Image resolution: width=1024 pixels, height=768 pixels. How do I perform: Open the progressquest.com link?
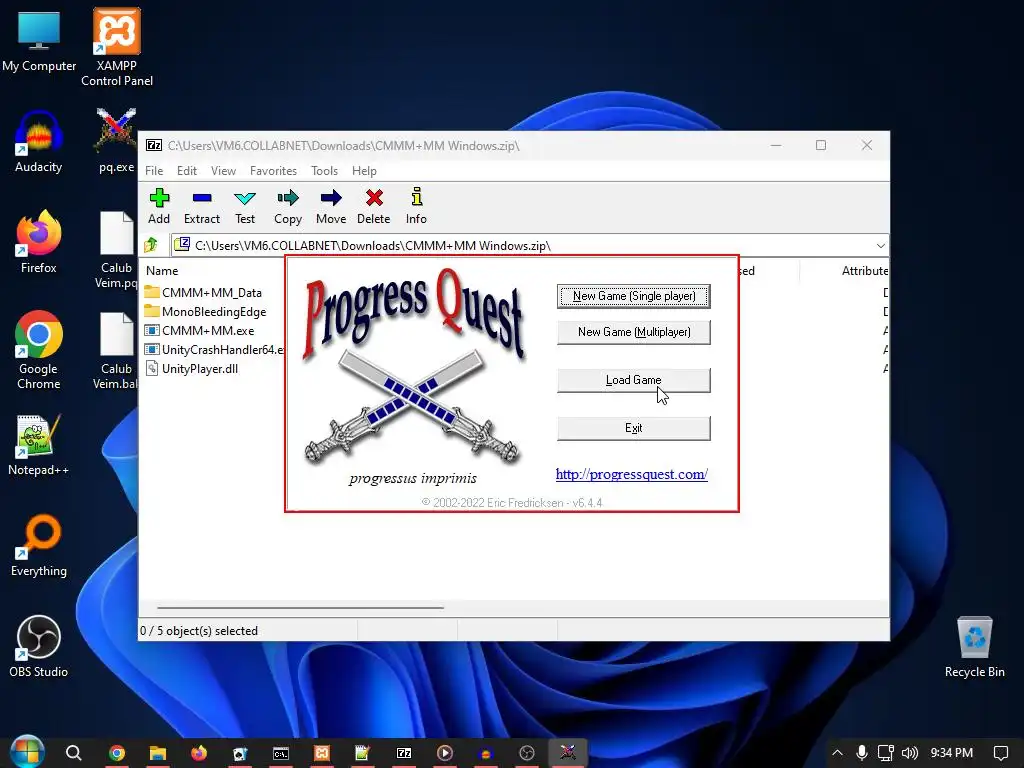(632, 474)
